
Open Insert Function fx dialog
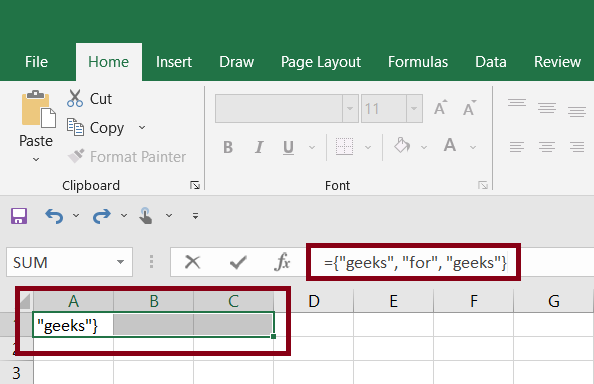[x=283, y=262]
